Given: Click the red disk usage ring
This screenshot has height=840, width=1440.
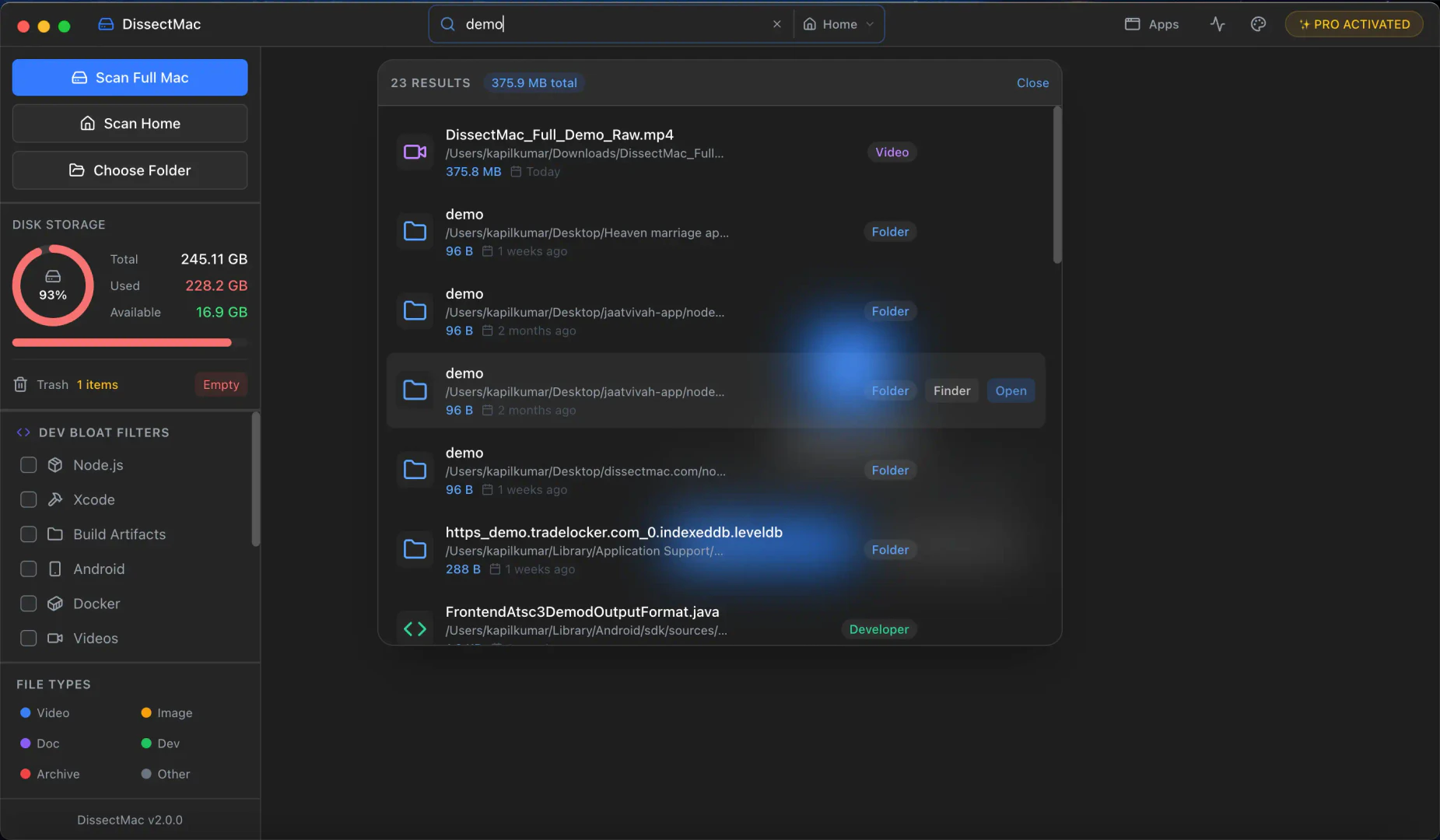Looking at the screenshot, I should [x=52, y=285].
